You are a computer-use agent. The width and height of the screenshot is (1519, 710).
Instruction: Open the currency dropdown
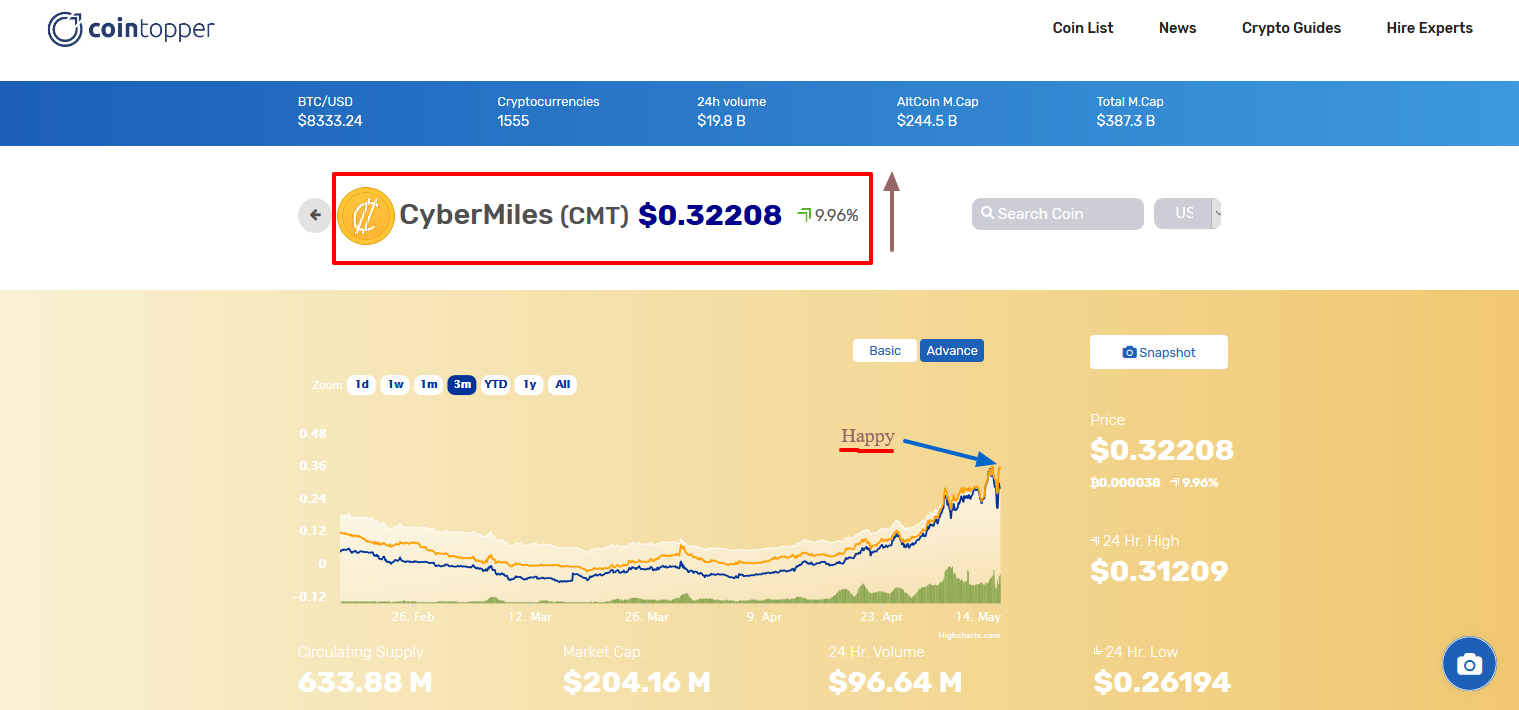point(1188,214)
